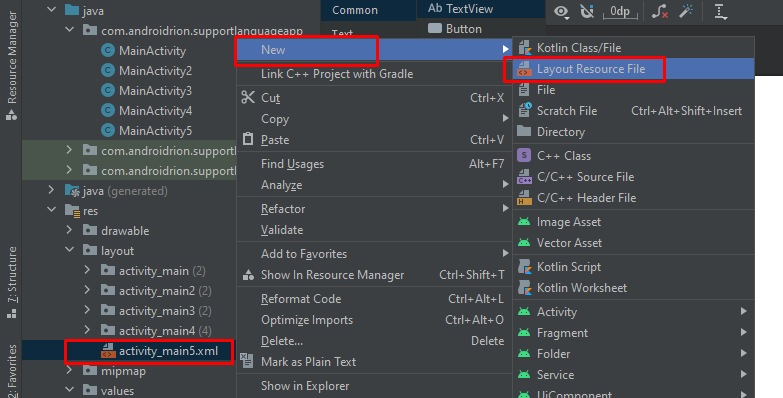783x398 pixels.
Task: Collapse the layout folder
Action: coord(69,250)
